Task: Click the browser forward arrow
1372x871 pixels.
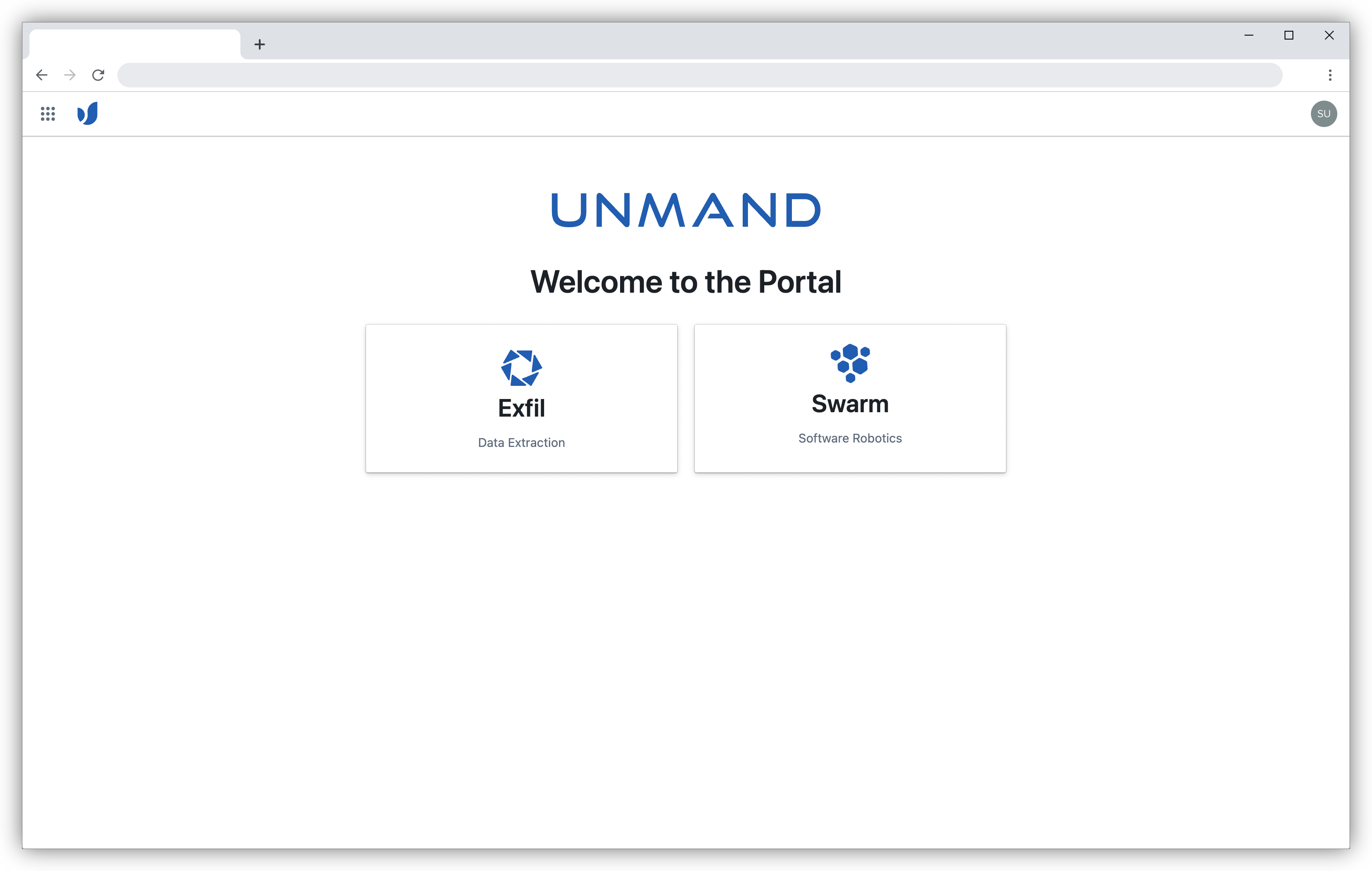Action: click(70, 75)
